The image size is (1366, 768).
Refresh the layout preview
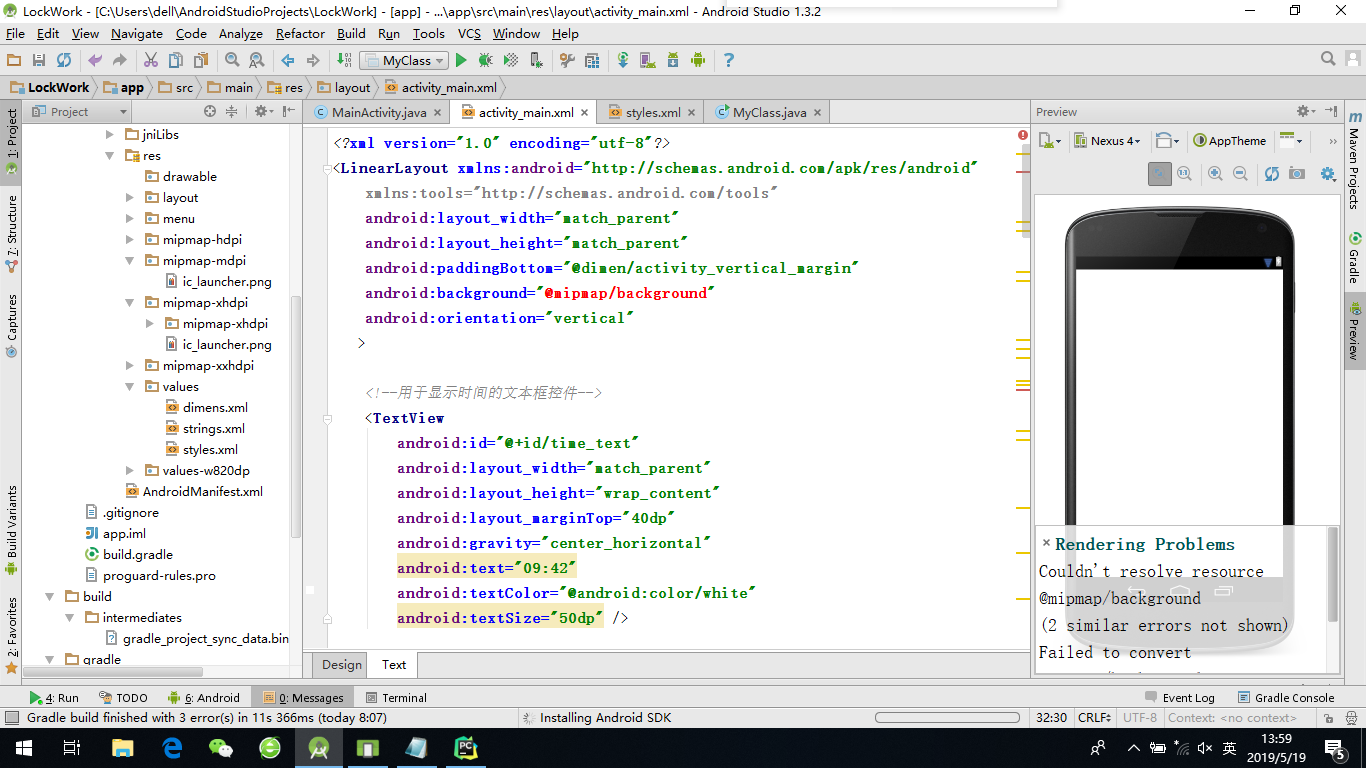pos(1272,174)
